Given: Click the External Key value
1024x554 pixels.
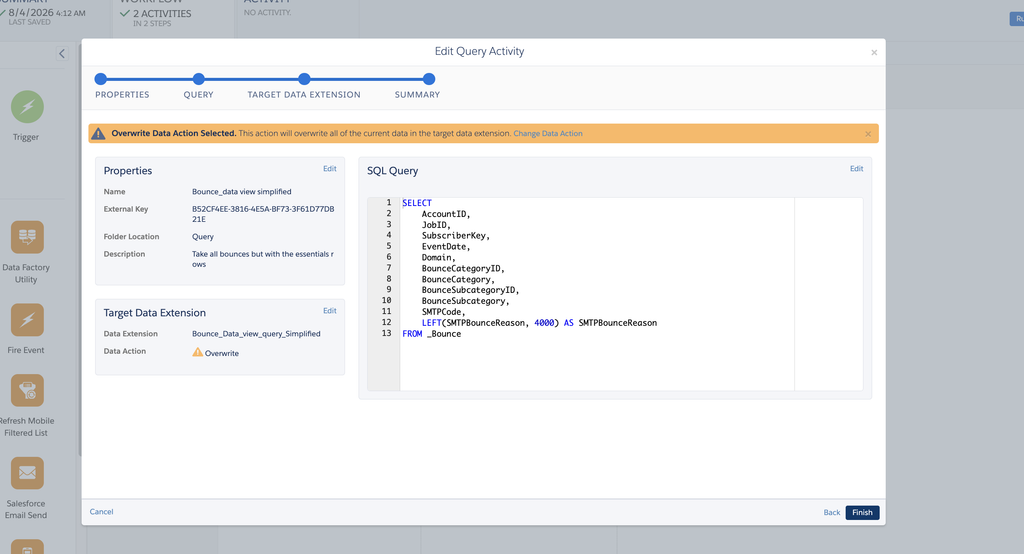Looking at the screenshot, I should click(263, 214).
